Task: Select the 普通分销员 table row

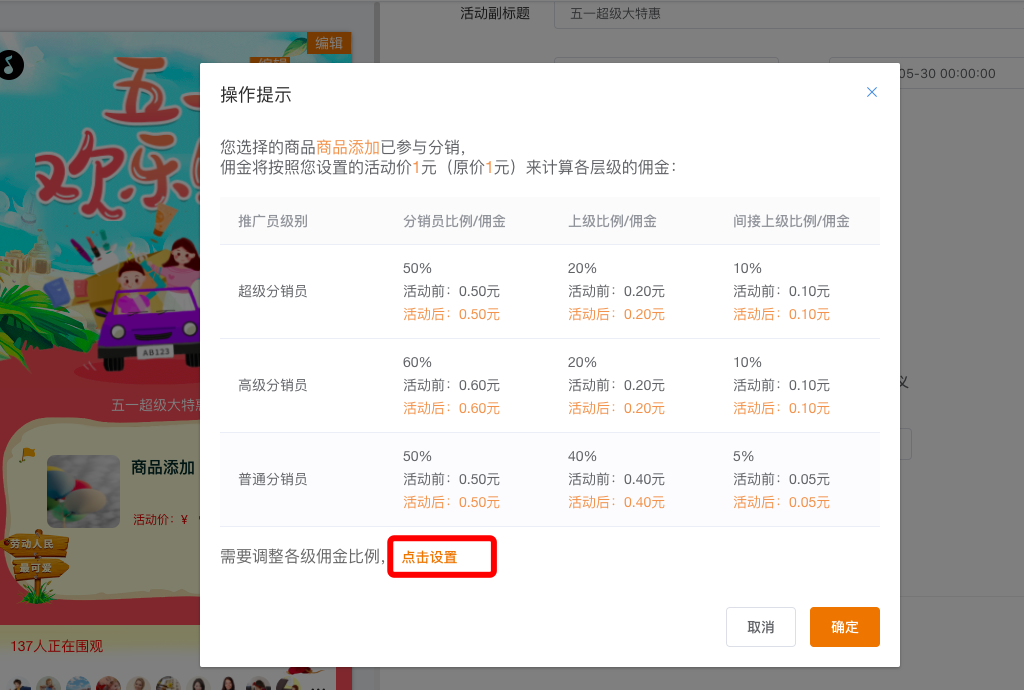Action: (550, 479)
